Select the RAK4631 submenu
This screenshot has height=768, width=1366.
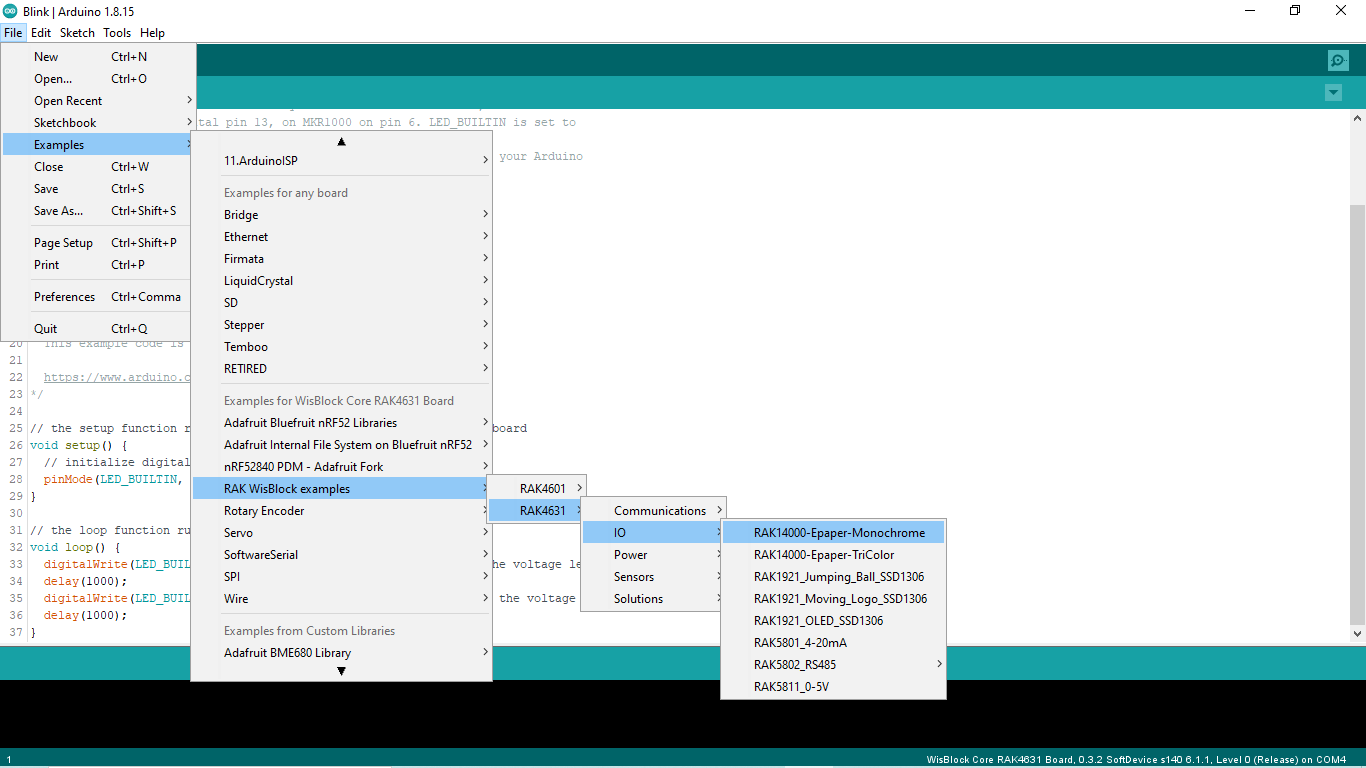point(537,511)
